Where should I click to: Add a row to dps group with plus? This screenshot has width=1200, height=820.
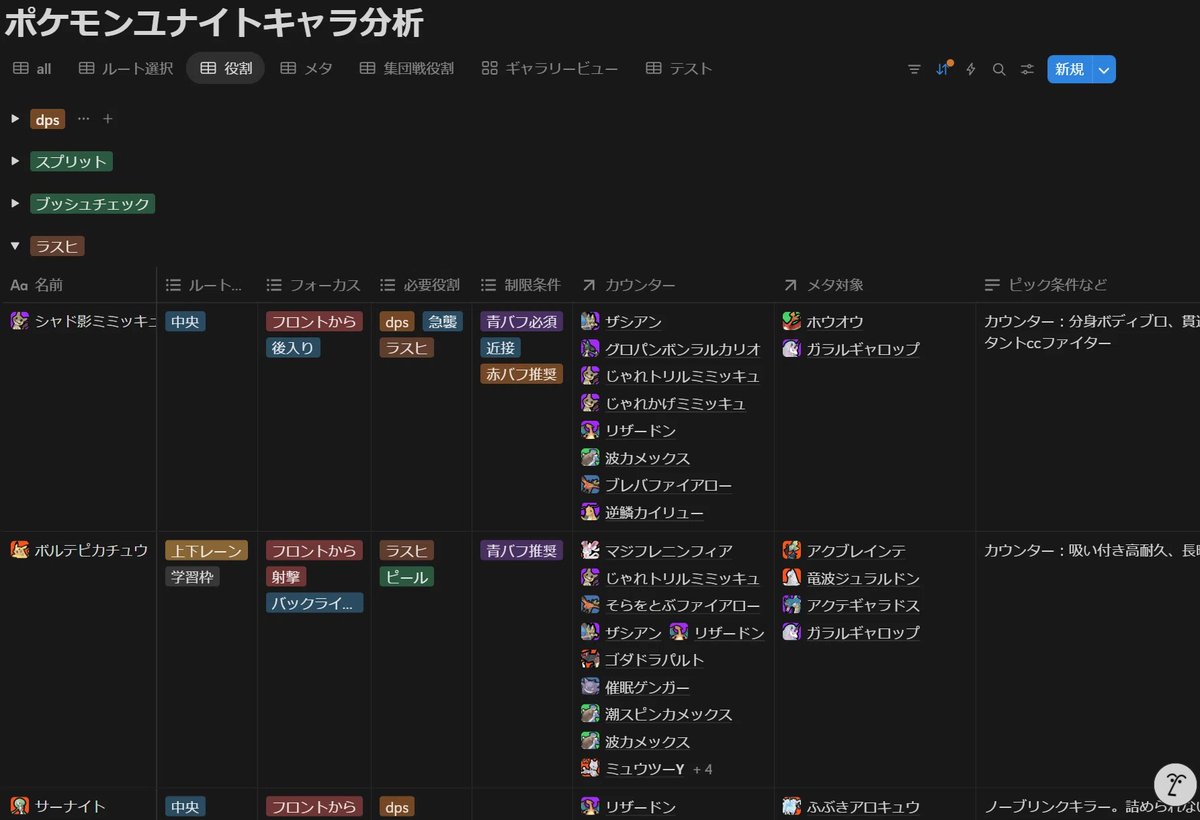[108, 119]
